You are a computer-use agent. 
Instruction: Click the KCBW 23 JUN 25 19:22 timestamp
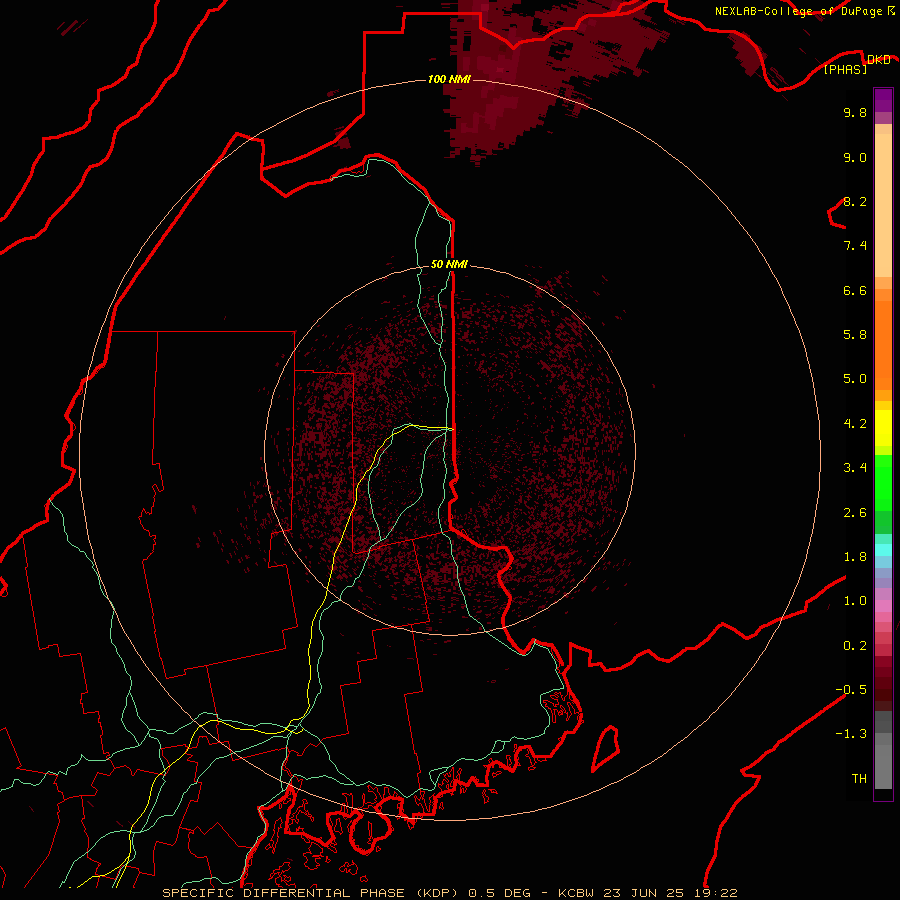pyautogui.click(x=647, y=893)
